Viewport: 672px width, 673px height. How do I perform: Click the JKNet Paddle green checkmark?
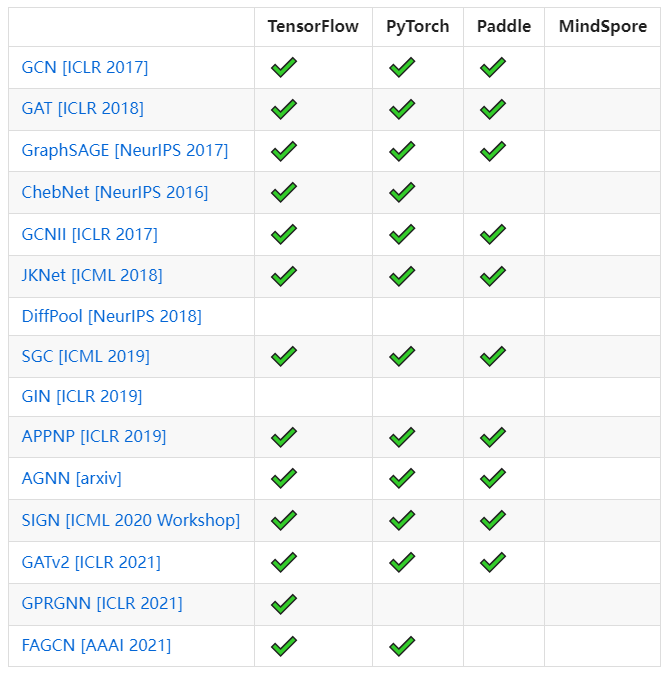click(x=492, y=275)
